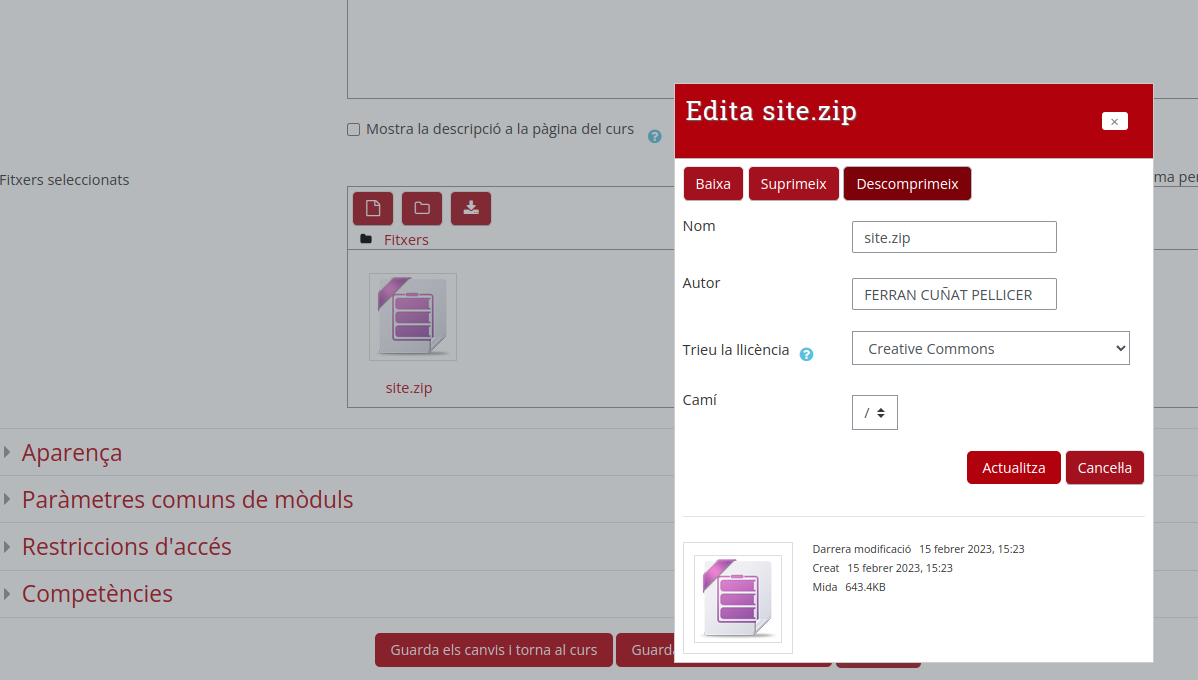Expand the Competències section
The width and height of the screenshot is (1198, 680).
click(x=97, y=594)
